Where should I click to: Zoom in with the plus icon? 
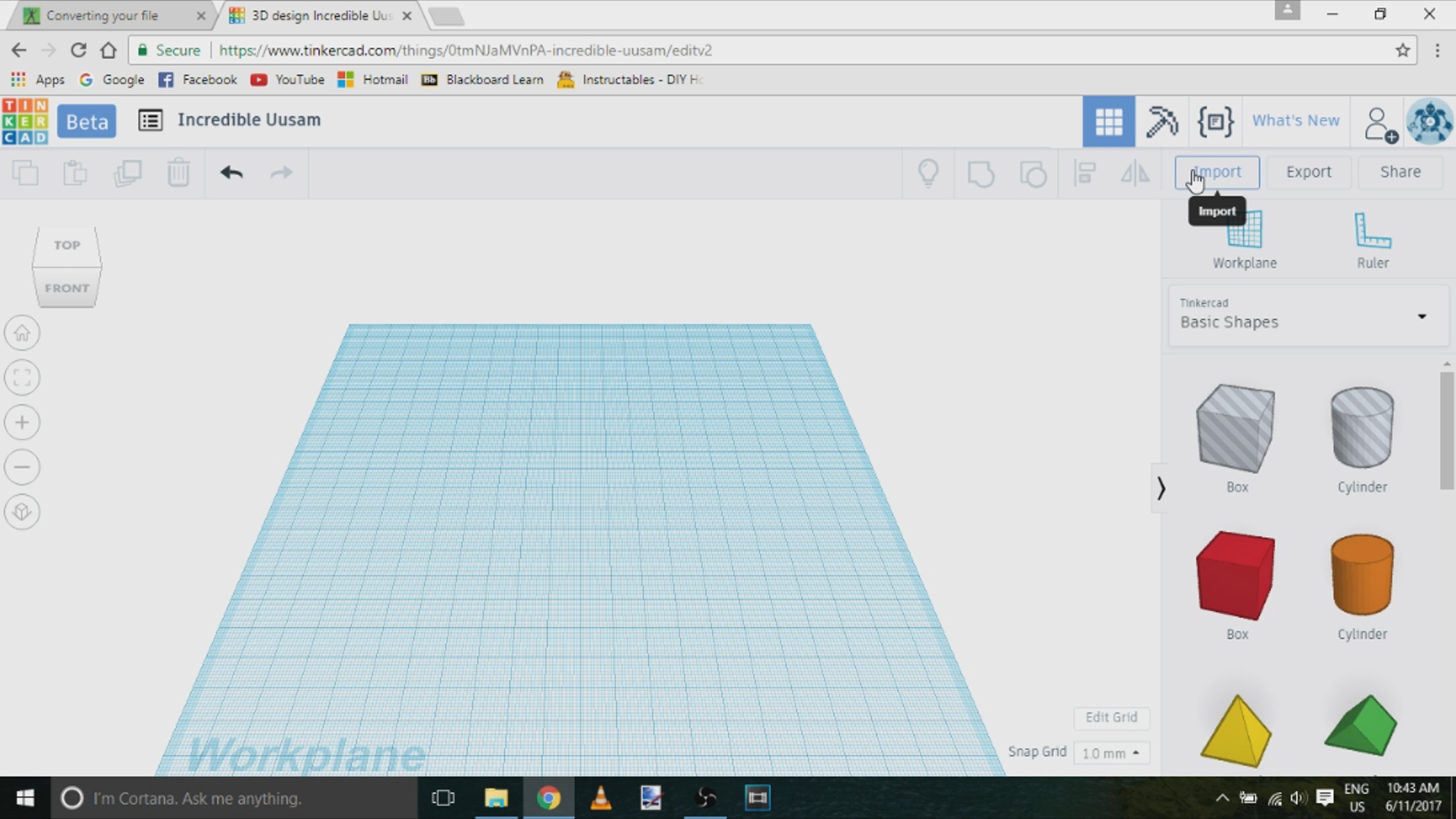(22, 422)
